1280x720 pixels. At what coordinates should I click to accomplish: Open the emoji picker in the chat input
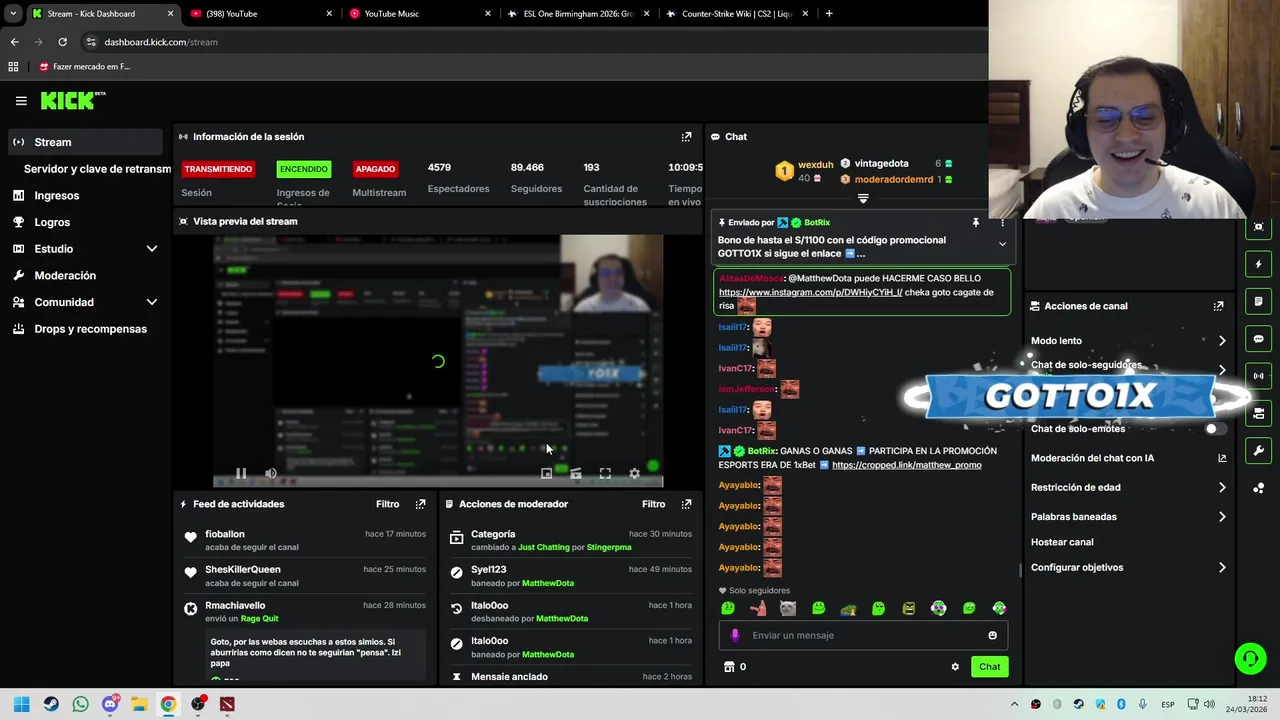click(x=992, y=635)
